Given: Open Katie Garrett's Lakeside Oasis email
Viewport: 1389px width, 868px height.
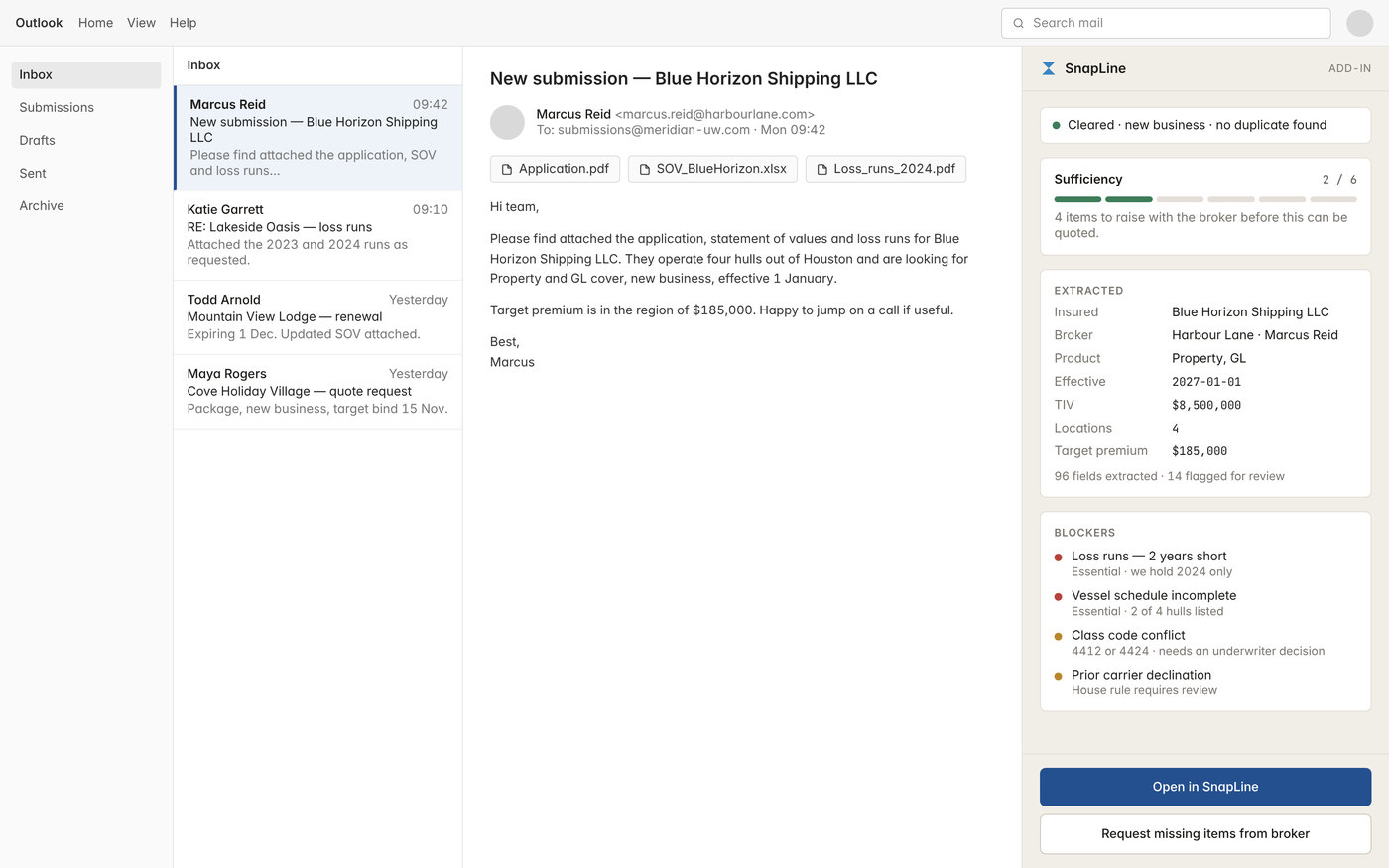Looking at the screenshot, I should click(317, 235).
